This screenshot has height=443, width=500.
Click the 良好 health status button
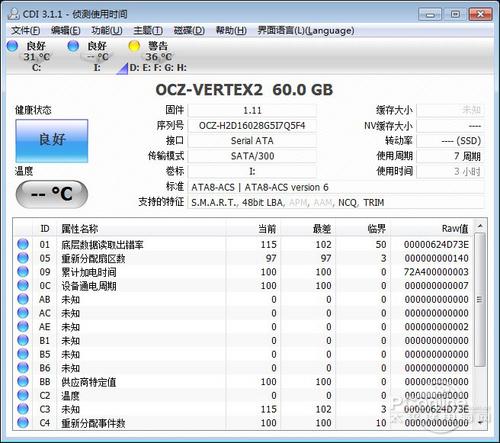[52, 141]
